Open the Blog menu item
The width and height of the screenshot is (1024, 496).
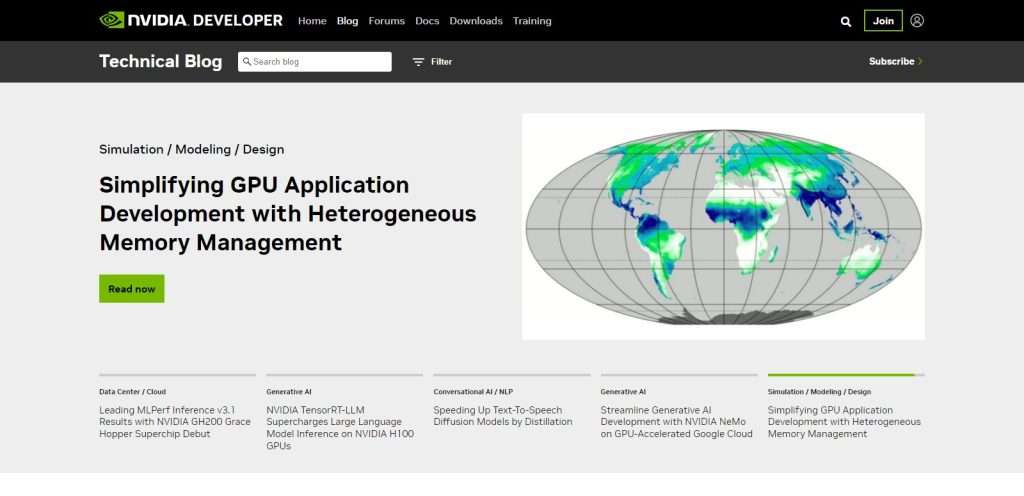pyautogui.click(x=347, y=21)
